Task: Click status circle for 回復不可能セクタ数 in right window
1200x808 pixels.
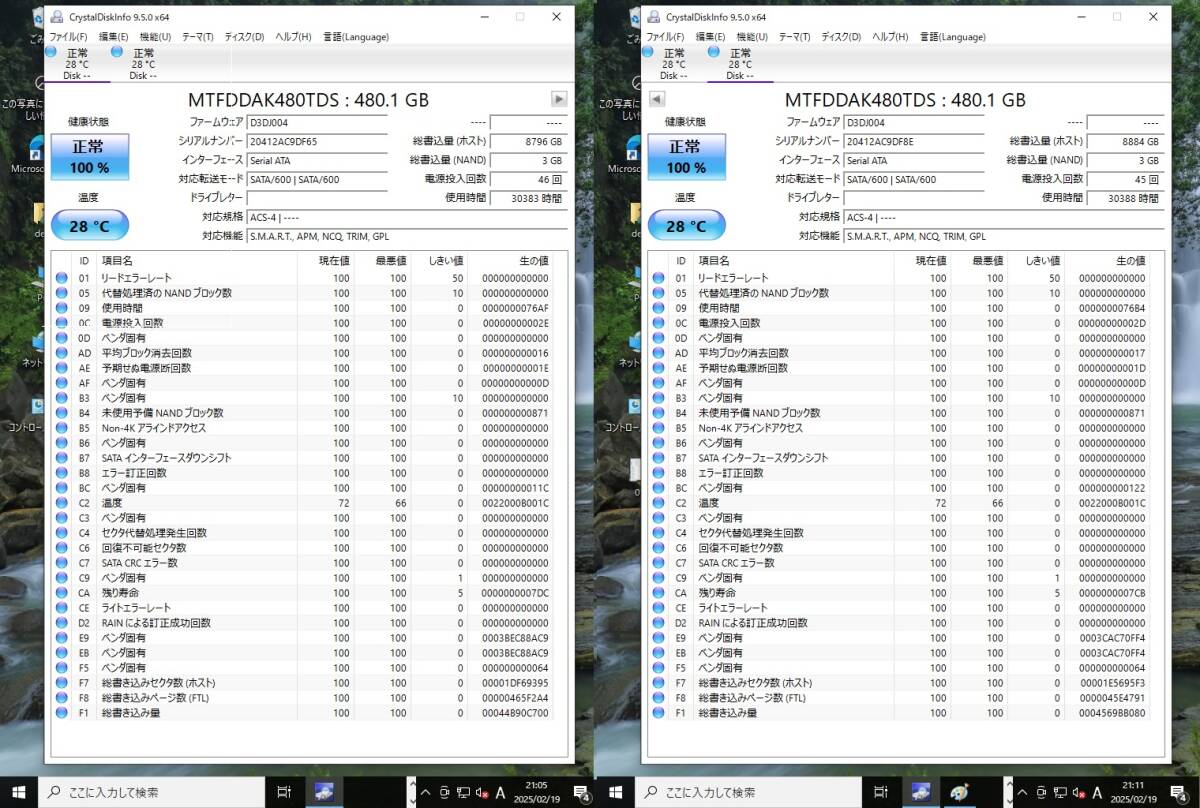Action: [x=658, y=548]
